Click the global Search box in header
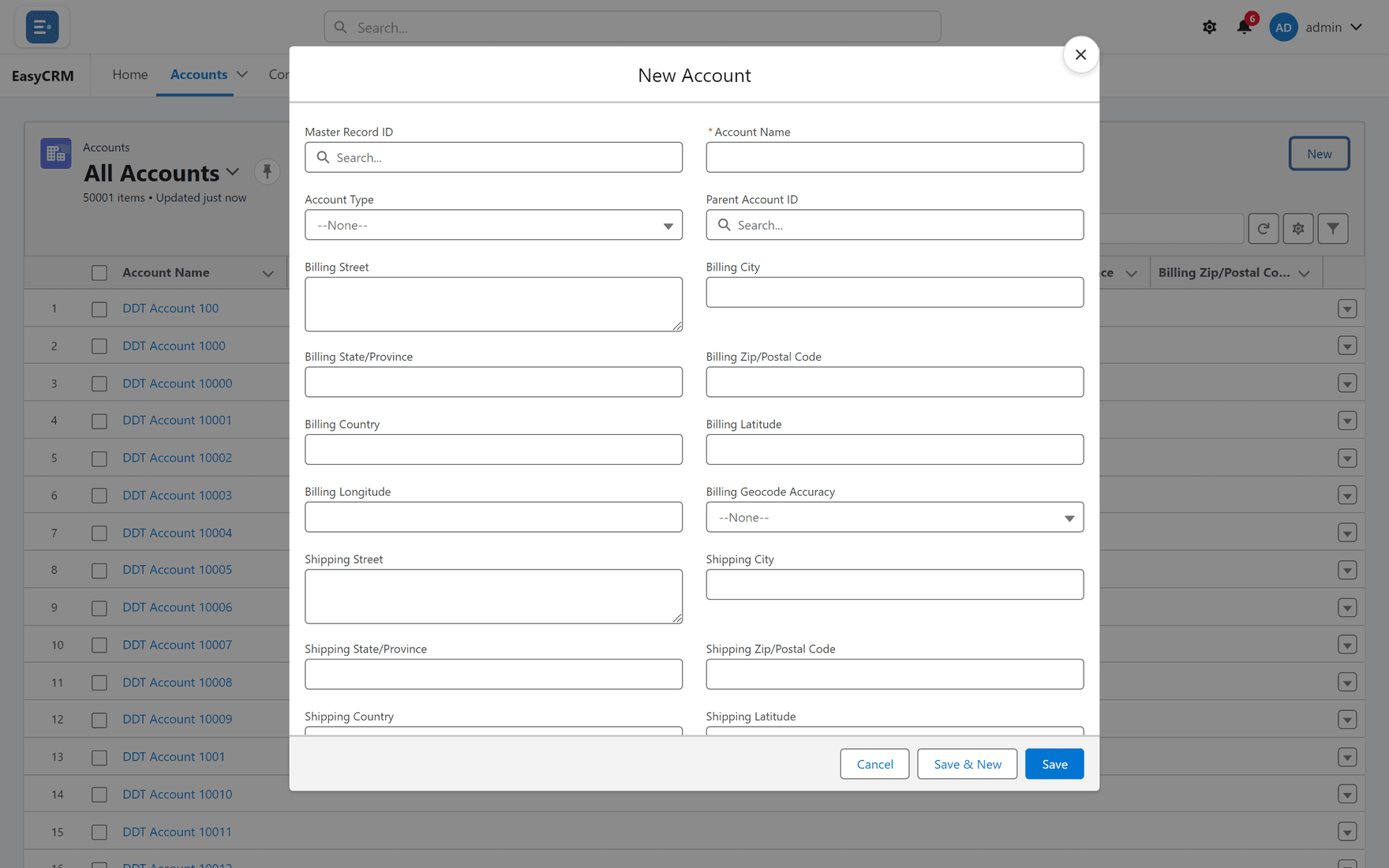The width and height of the screenshot is (1389, 868). coord(632,28)
